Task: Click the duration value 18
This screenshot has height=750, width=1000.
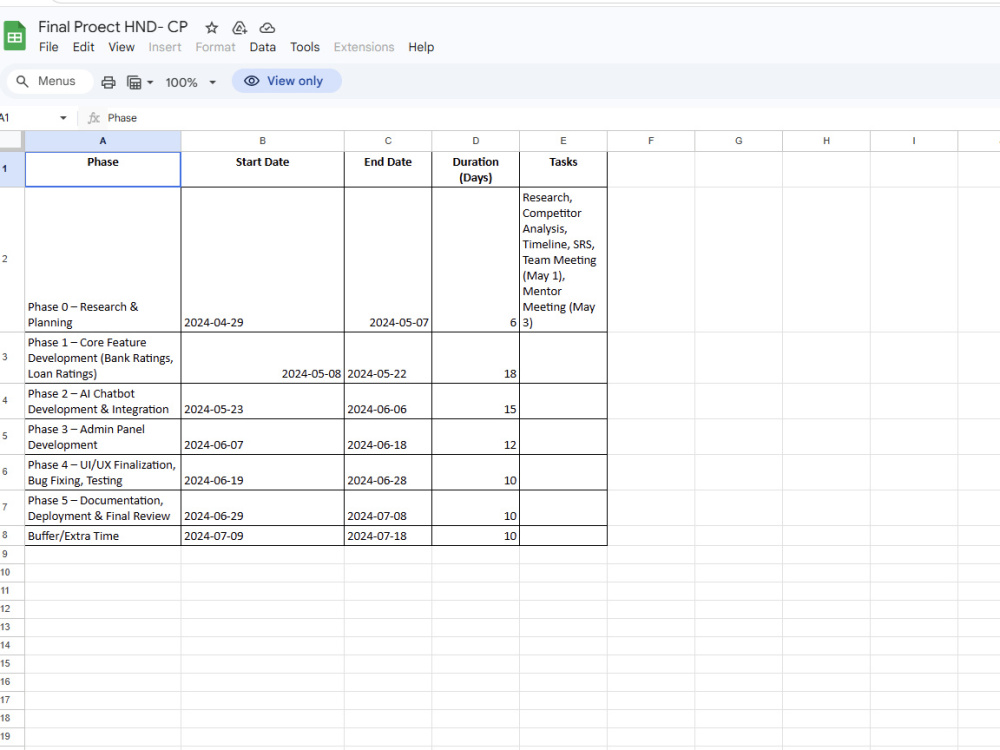Action: click(x=476, y=358)
